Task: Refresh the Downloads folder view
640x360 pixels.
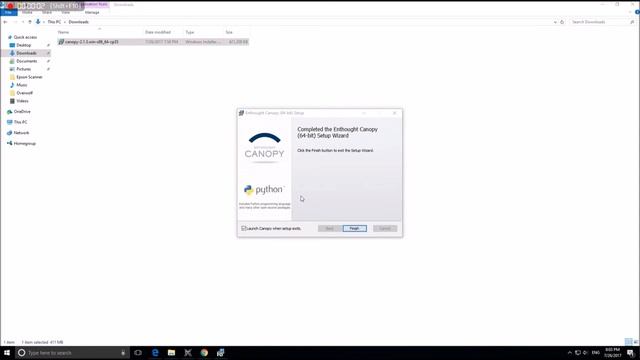Action: point(562,22)
